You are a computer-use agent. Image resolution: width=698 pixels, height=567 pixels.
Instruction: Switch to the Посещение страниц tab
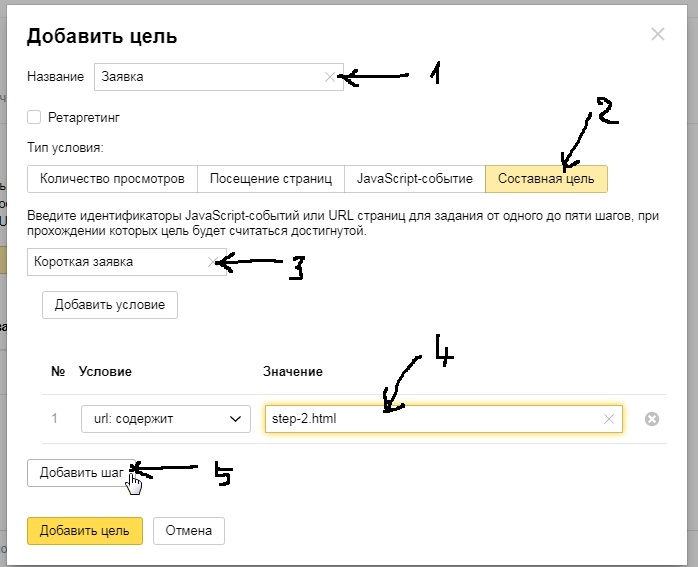coord(270,179)
